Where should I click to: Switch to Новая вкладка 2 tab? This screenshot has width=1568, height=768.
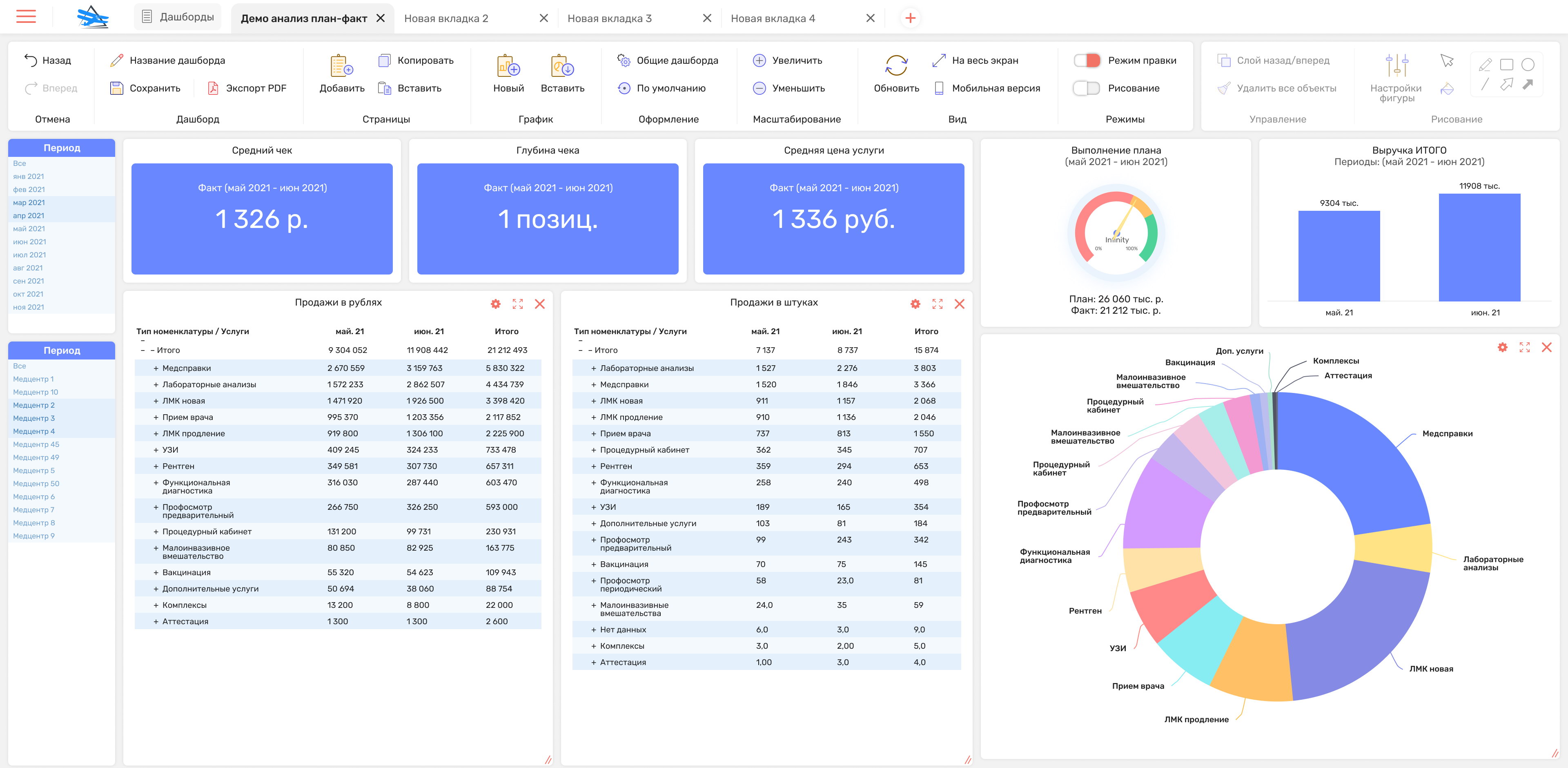(x=446, y=18)
